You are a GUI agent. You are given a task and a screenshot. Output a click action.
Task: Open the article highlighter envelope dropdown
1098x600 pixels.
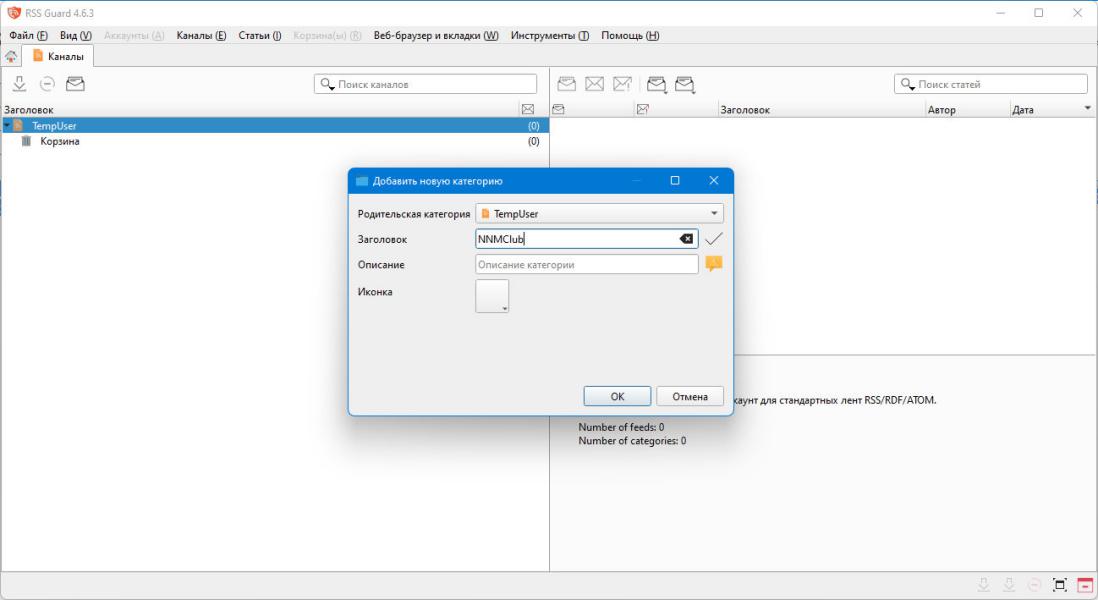657,85
